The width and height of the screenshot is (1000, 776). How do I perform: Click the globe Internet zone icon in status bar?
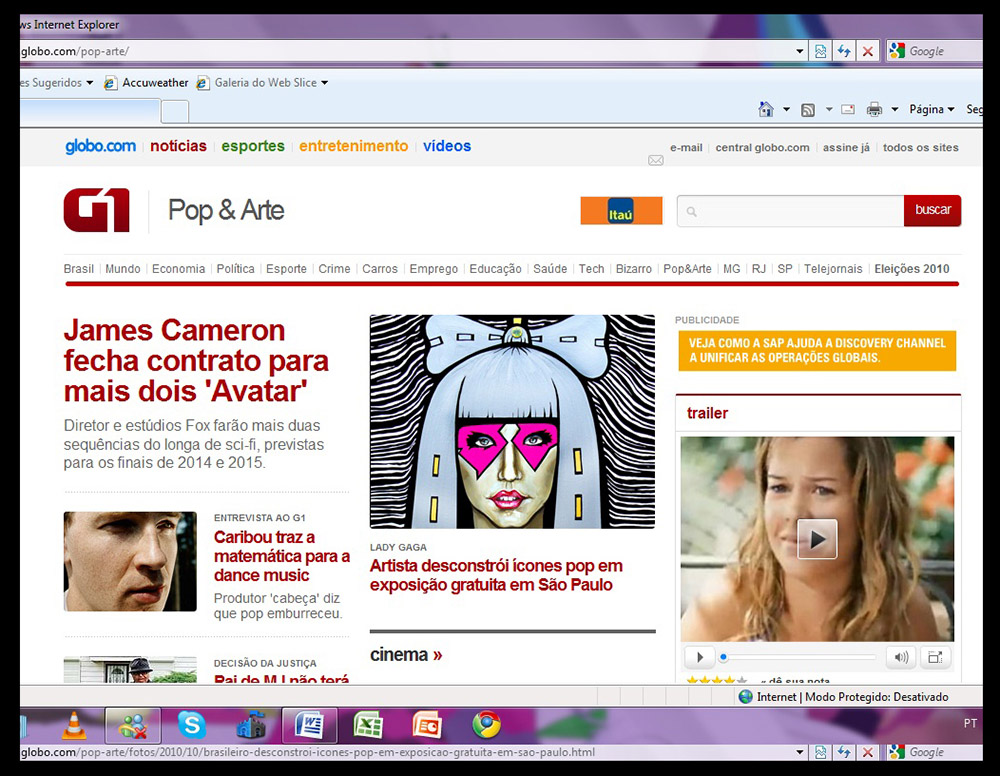[745, 697]
